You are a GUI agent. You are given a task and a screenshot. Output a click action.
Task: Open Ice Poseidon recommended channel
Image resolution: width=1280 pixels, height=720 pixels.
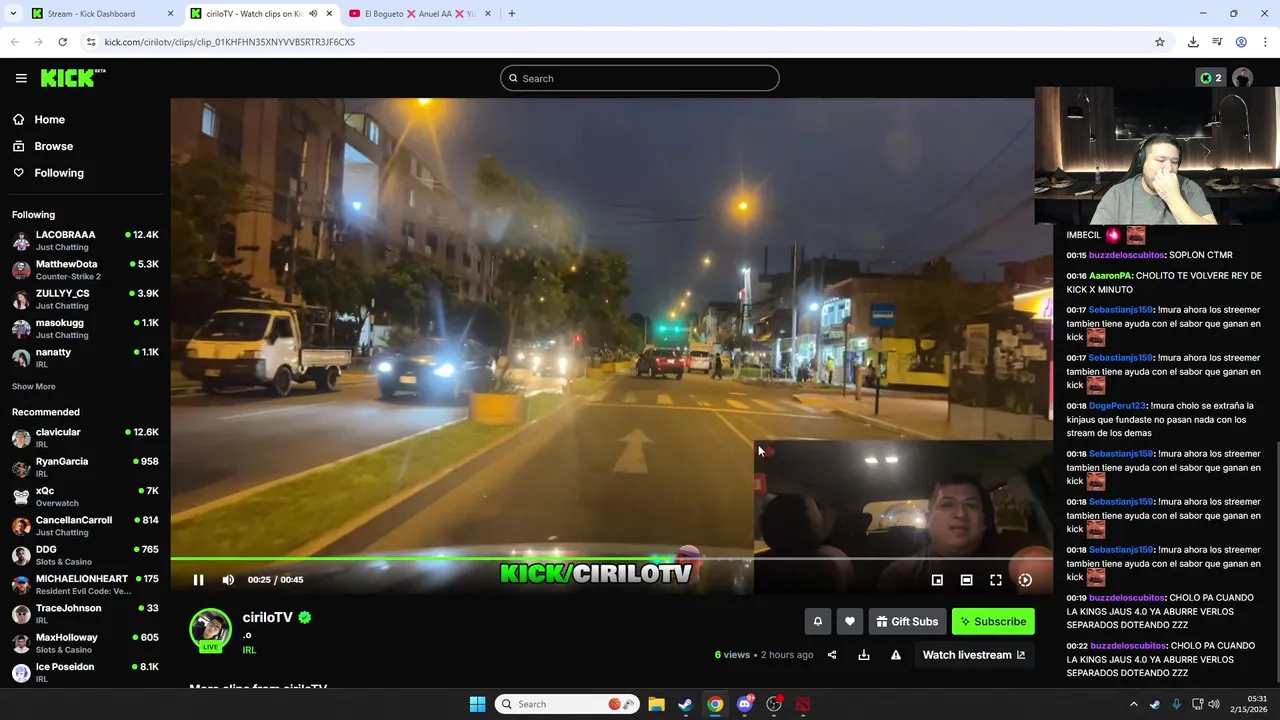click(85, 672)
